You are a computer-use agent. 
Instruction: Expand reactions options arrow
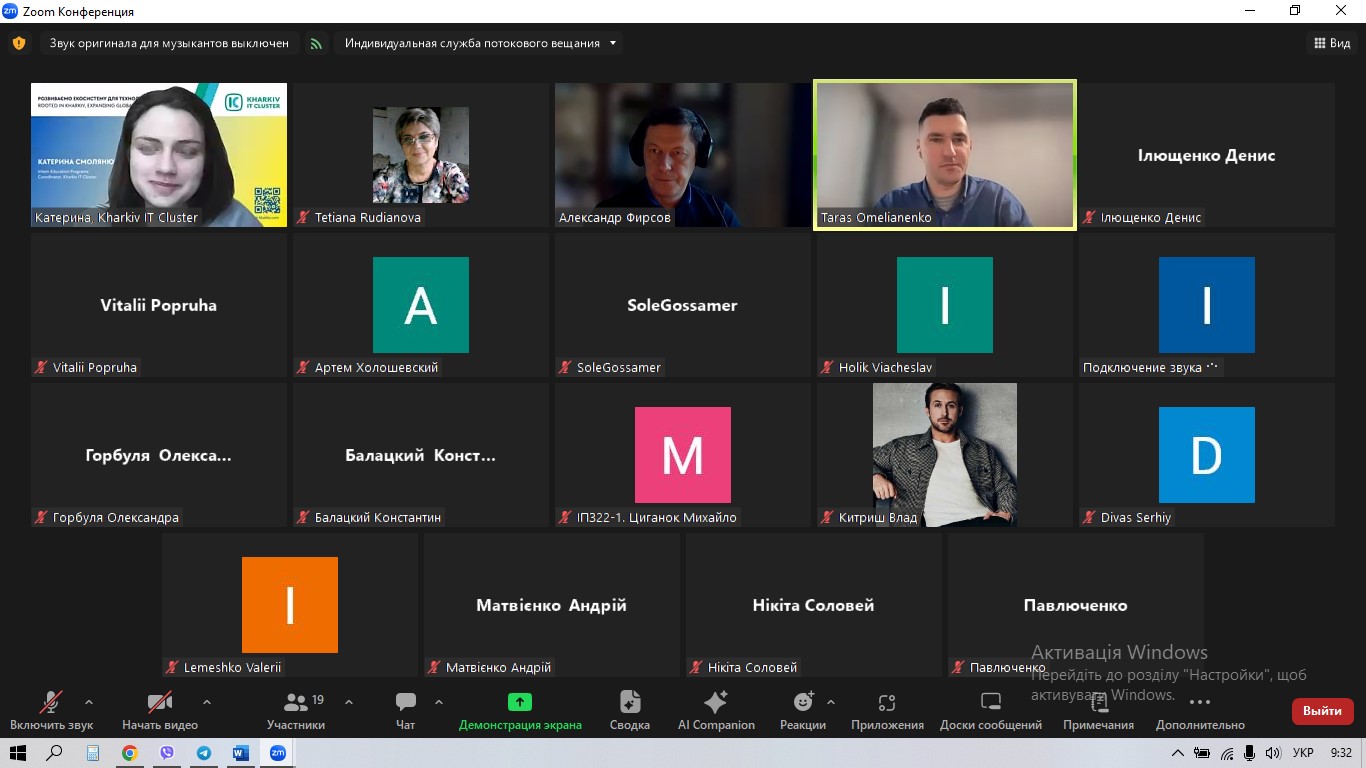click(x=831, y=702)
